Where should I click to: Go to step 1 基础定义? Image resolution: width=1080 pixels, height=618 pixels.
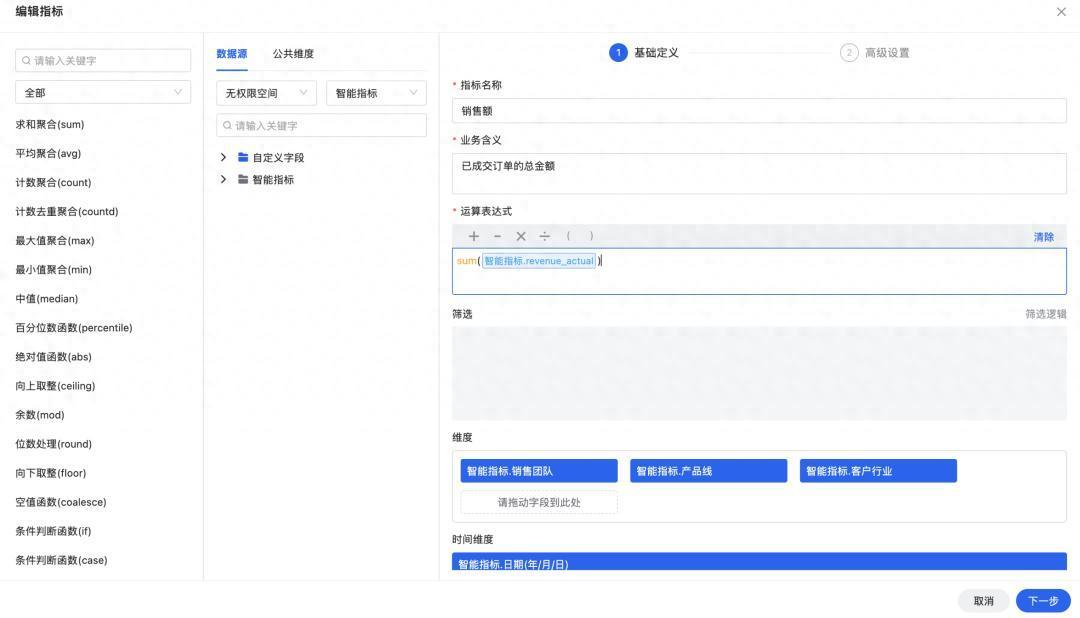pyautogui.click(x=644, y=52)
